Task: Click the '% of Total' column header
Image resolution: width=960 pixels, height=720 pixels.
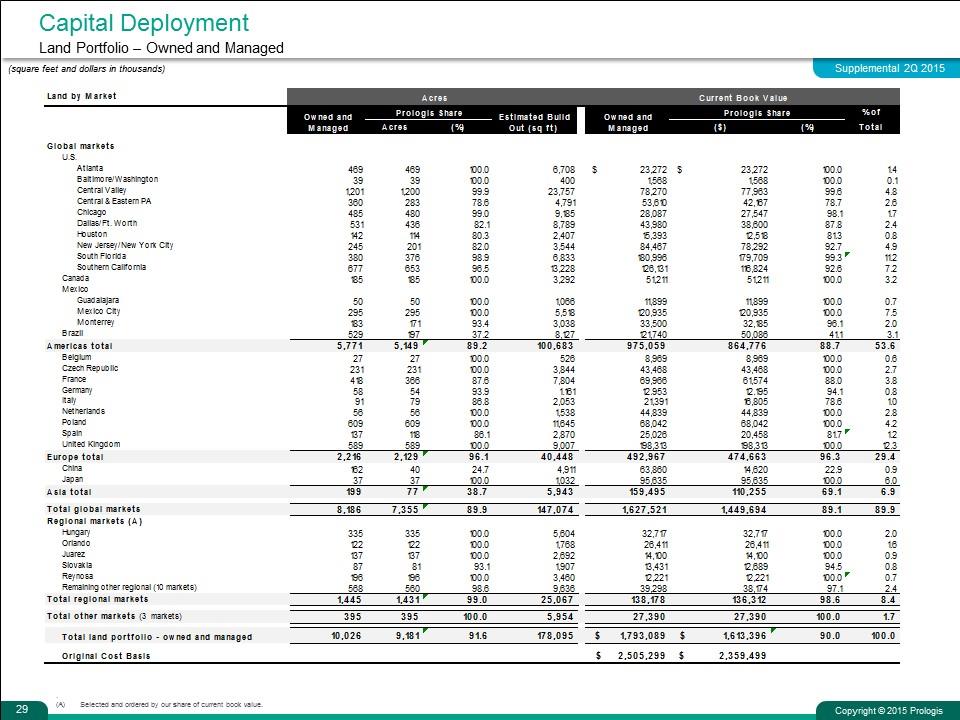Action: coord(871,119)
